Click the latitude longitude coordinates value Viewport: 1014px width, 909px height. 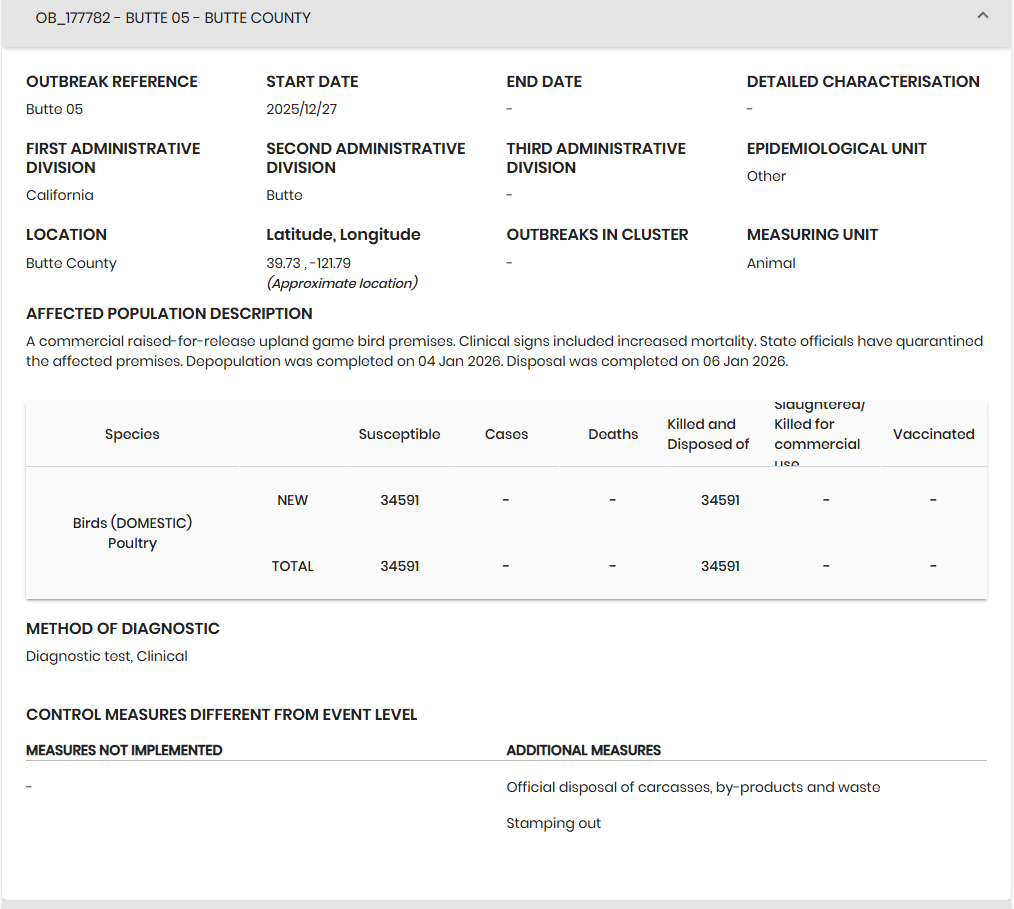point(308,263)
